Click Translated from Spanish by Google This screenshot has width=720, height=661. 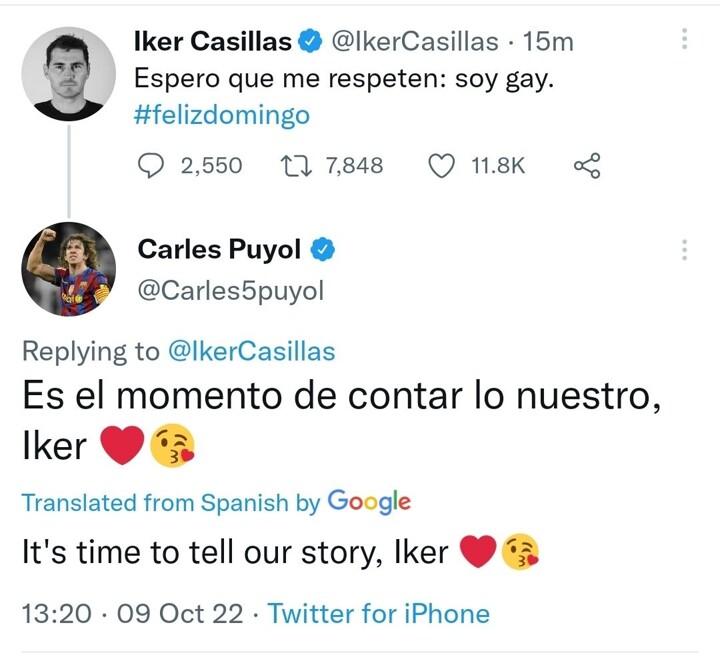216,502
